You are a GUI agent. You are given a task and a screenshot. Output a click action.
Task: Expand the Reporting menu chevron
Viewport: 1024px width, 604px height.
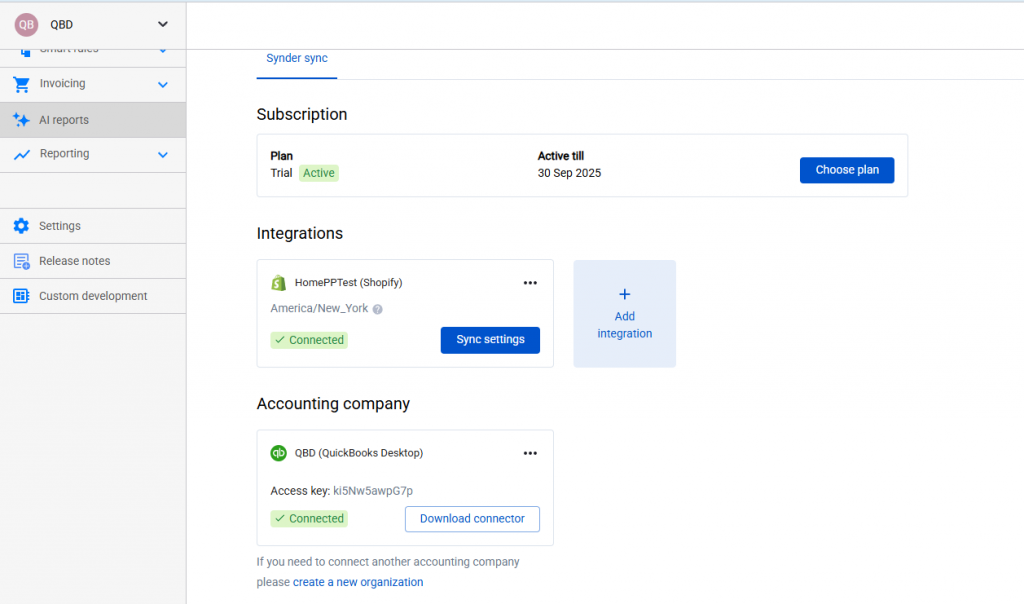click(163, 155)
